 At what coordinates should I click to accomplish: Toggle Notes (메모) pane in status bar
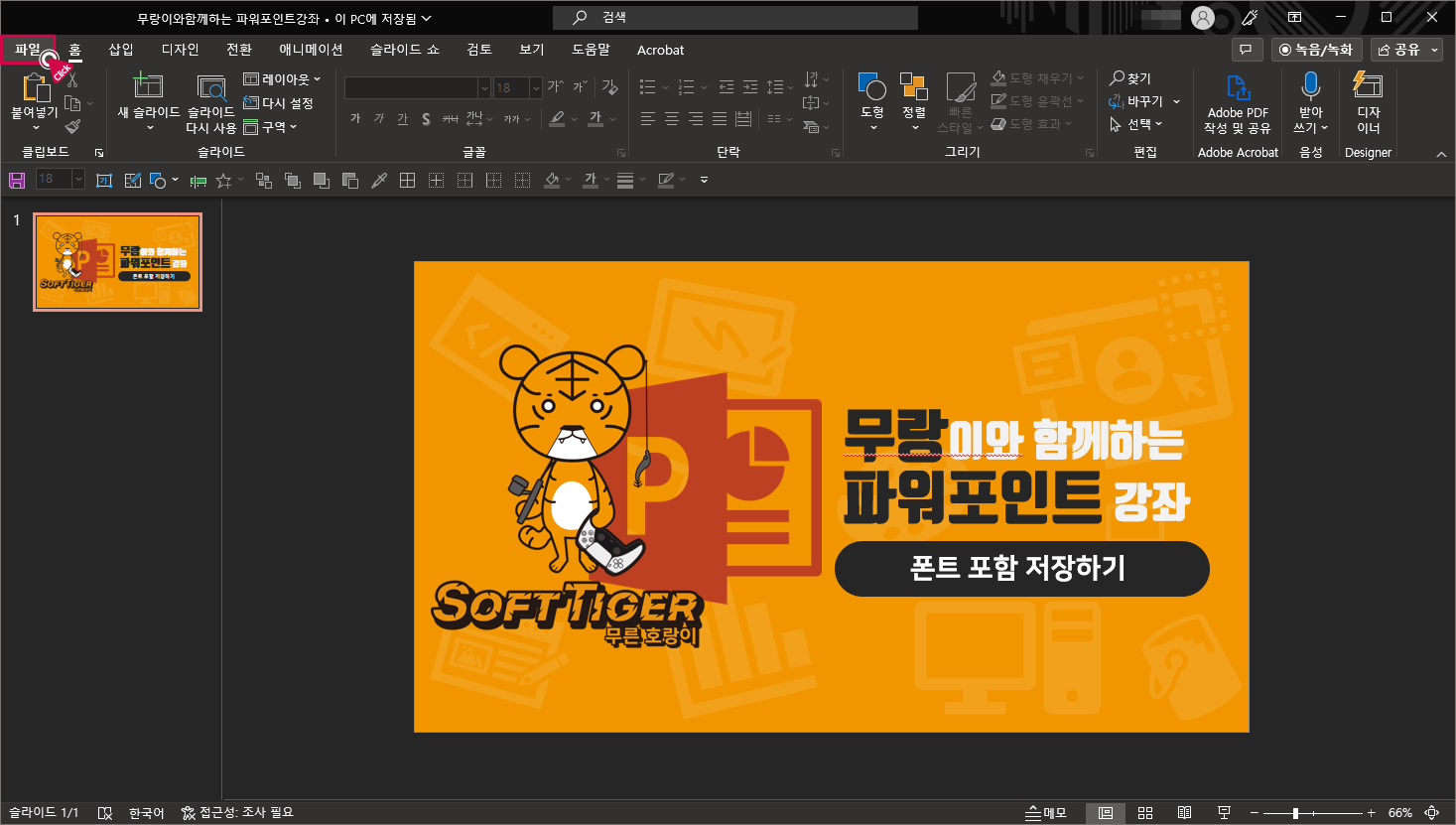(1046, 813)
